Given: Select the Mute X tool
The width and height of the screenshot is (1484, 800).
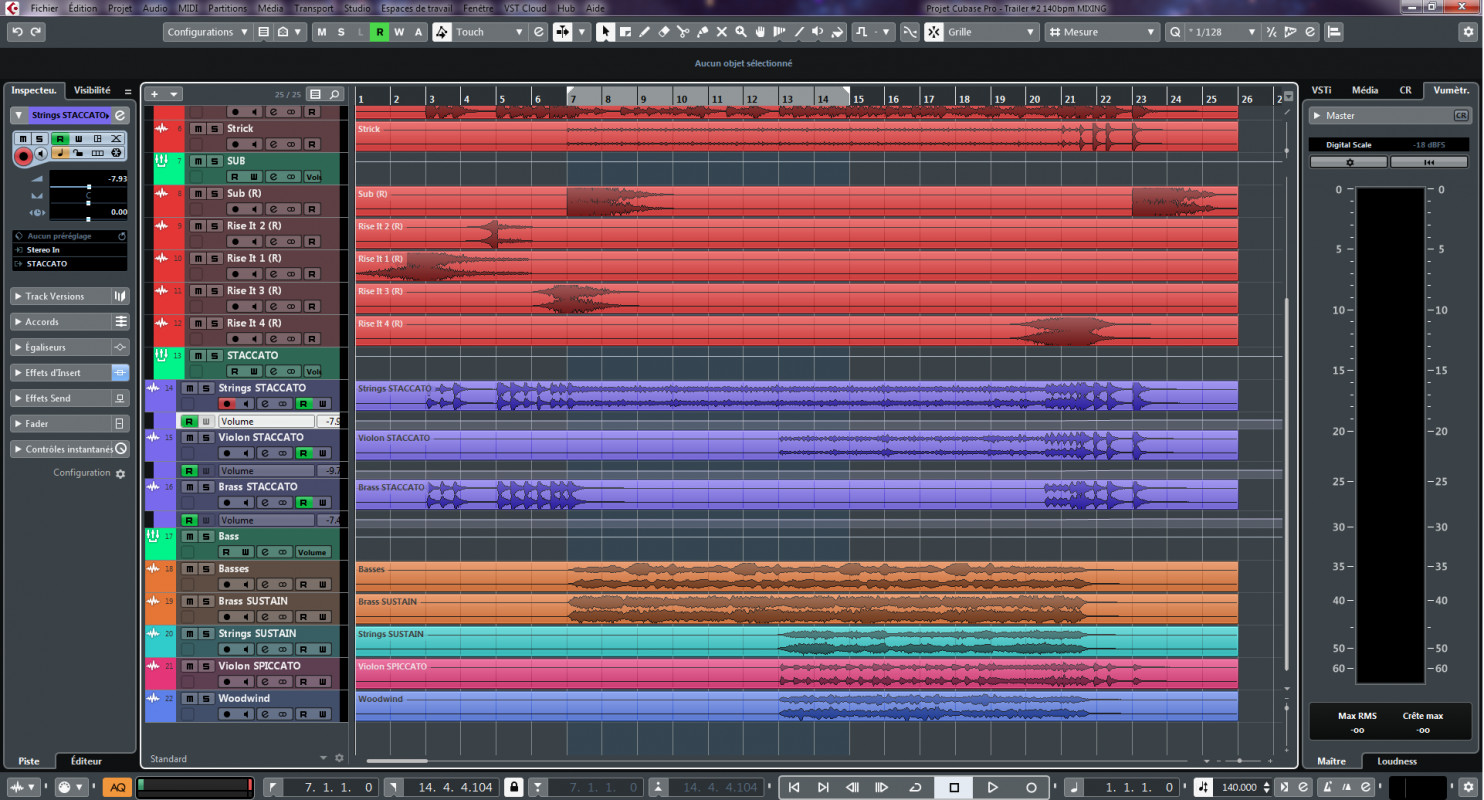Looking at the screenshot, I should click(722, 32).
